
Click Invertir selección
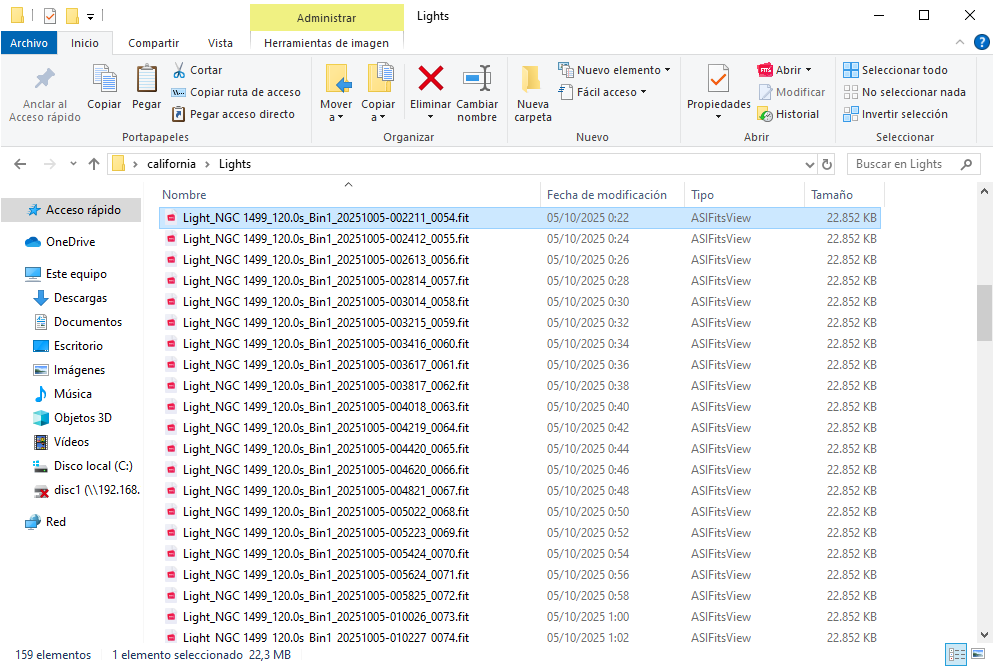point(895,114)
